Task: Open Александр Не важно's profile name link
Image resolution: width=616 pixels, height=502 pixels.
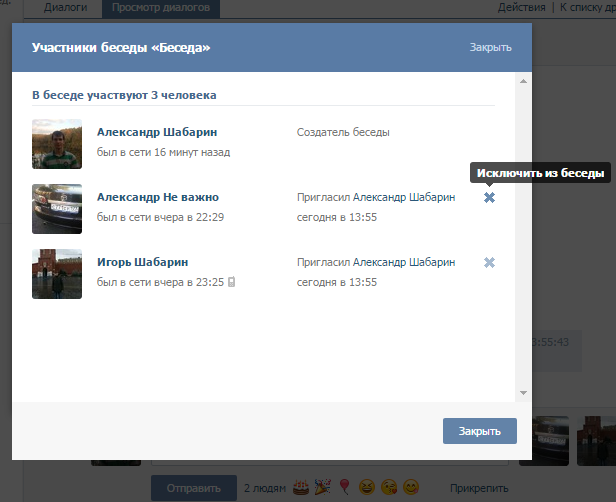Action: pyautogui.click(x=158, y=197)
